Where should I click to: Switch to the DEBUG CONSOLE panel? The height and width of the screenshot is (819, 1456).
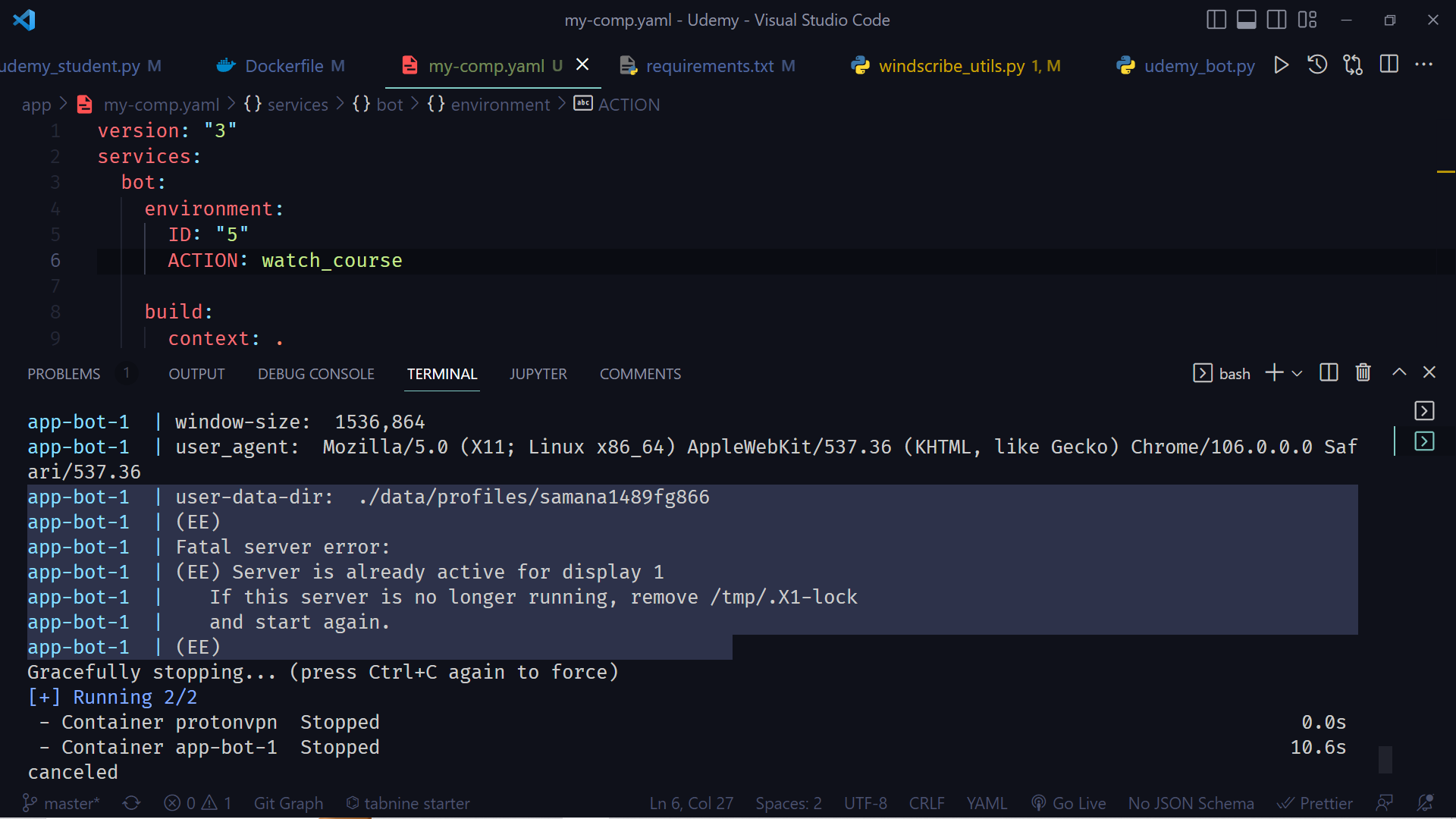click(x=315, y=373)
